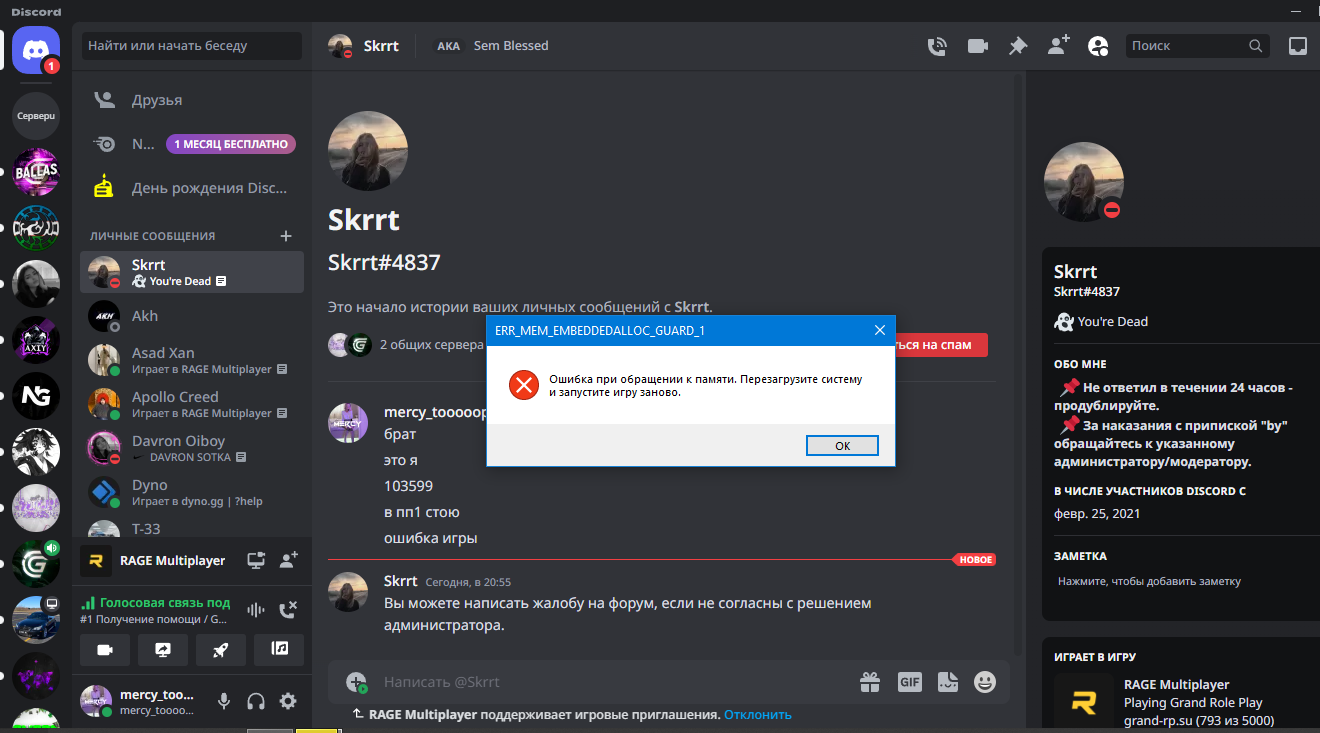Open the Dyno direct message

click(192, 492)
